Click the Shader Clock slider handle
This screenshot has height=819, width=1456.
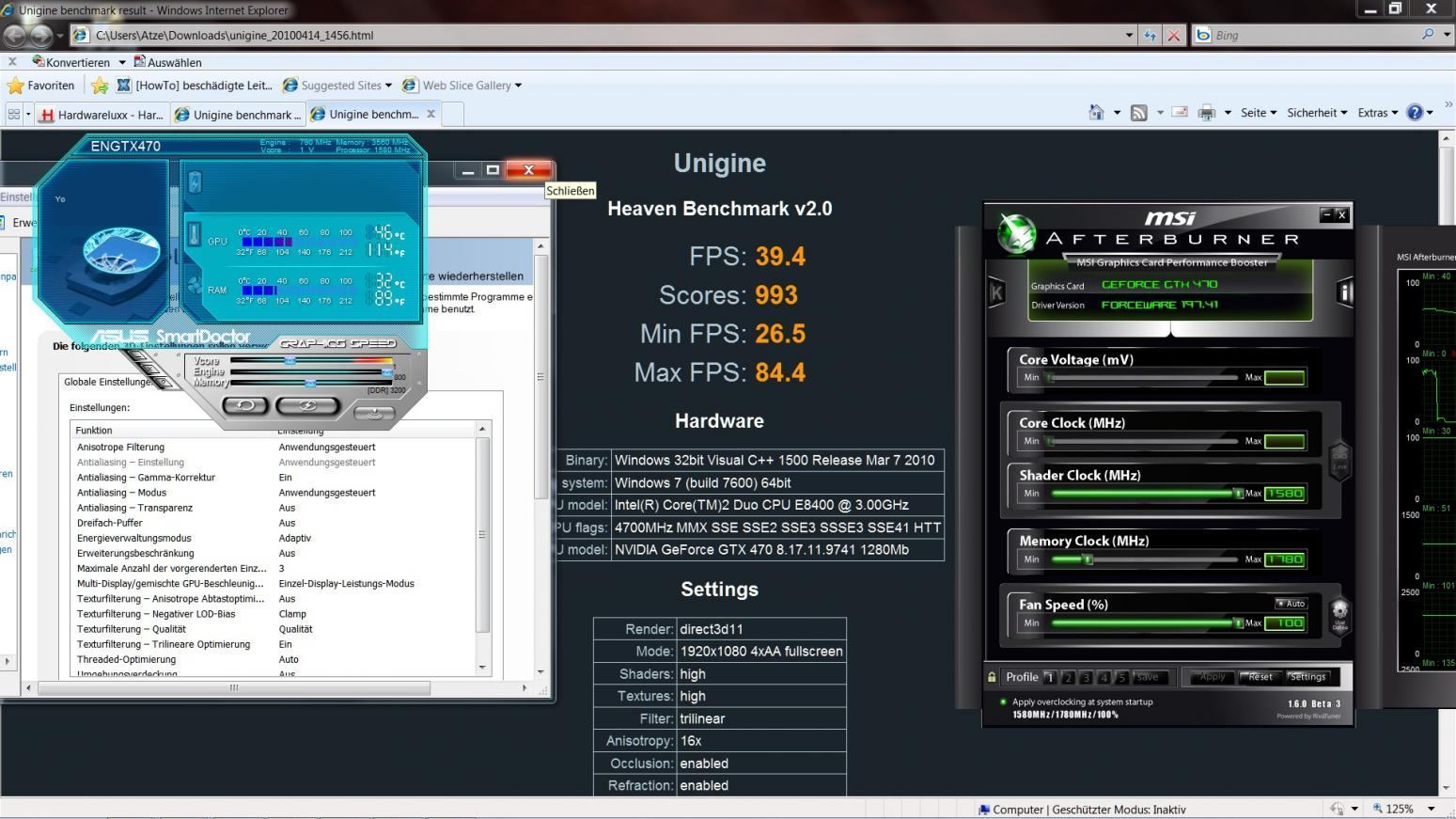coord(1238,494)
